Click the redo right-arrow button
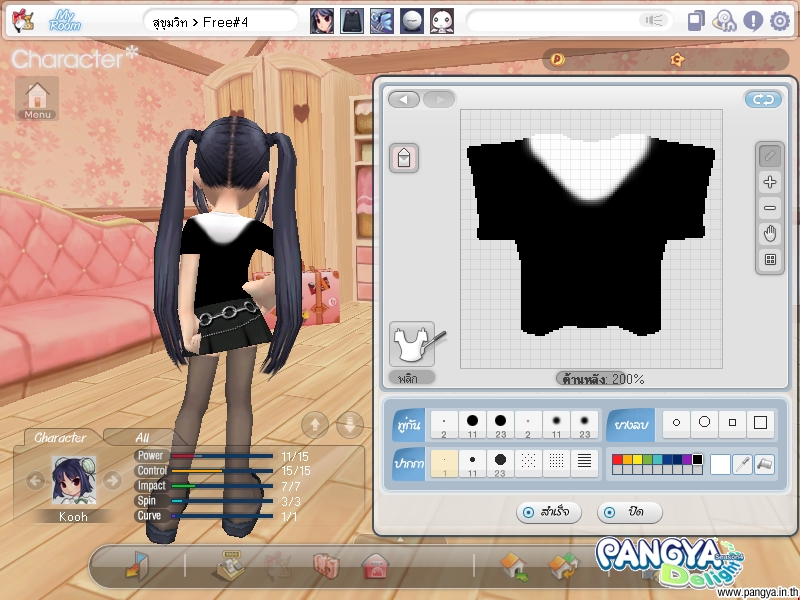This screenshot has width=800, height=600. tap(439, 99)
